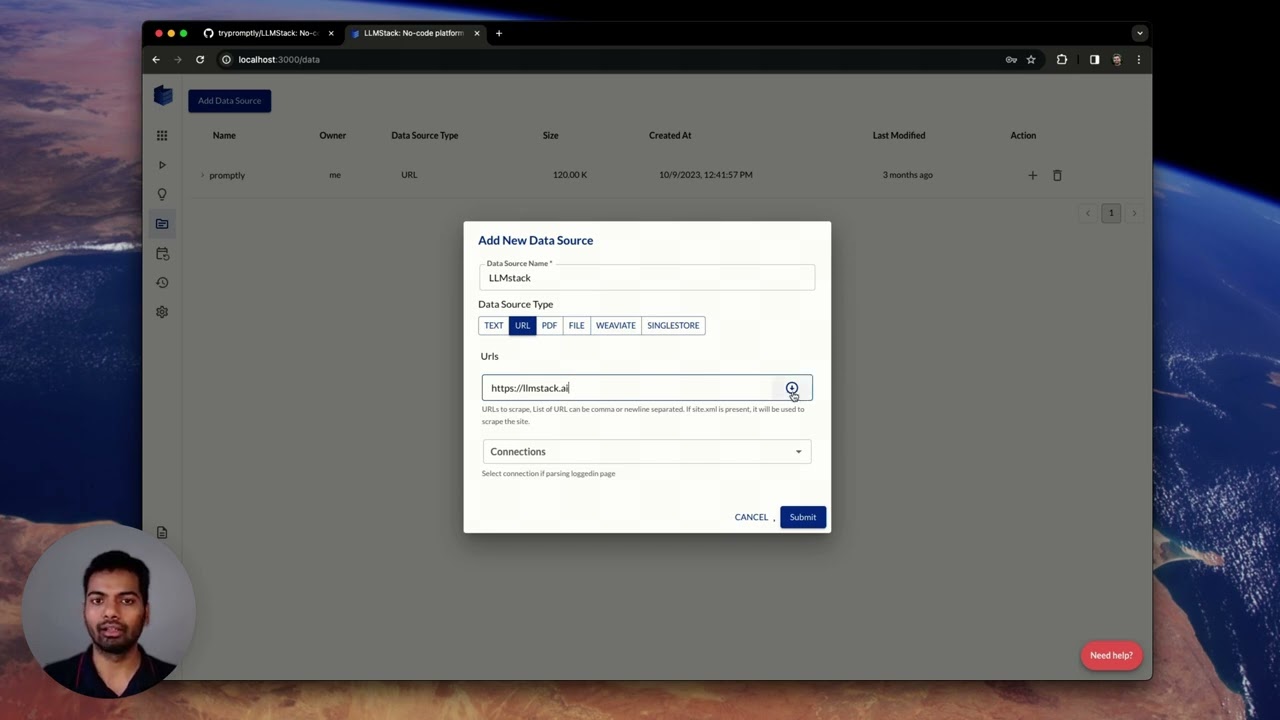Click previous page pagination arrow
This screenshot has height=720, width=1280.
pyautogui.click(x=1088, y=213)
